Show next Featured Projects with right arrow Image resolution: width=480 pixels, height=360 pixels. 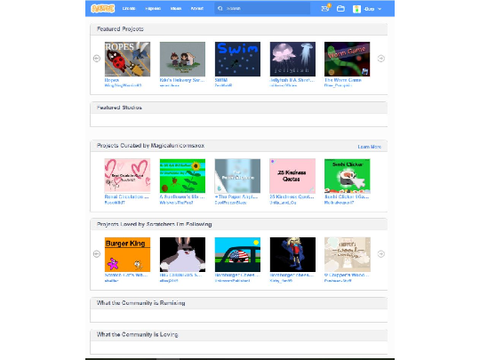pos(381,59)
